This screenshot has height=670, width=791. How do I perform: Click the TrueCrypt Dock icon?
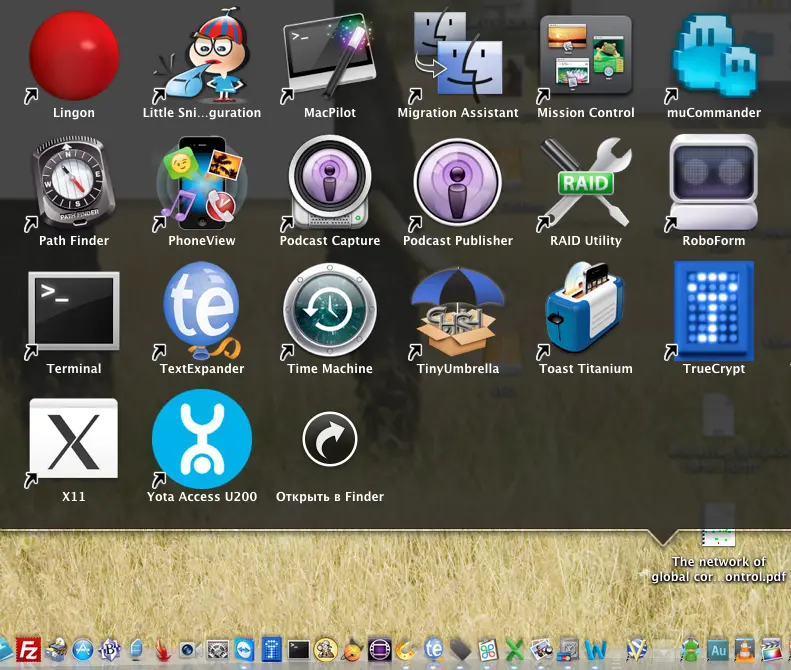pos(271,650)
